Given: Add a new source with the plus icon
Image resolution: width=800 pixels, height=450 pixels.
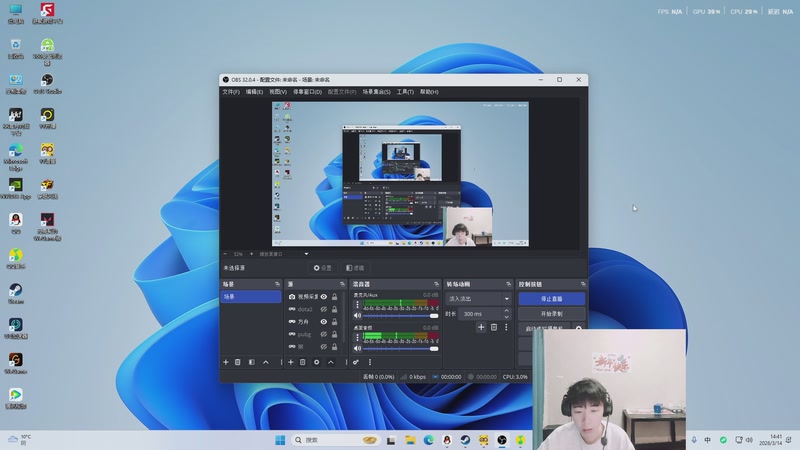Looking at the screenshot, I should tap(291, 362).
